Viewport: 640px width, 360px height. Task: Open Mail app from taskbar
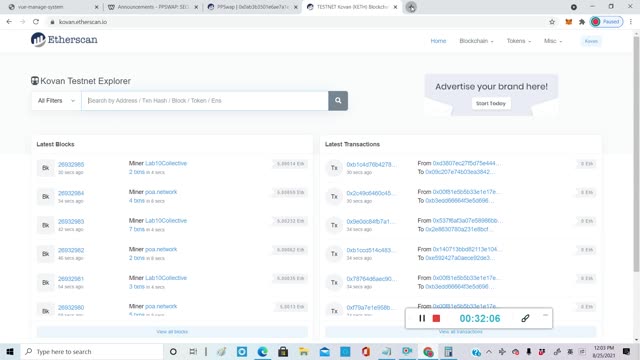pos(324,351)
